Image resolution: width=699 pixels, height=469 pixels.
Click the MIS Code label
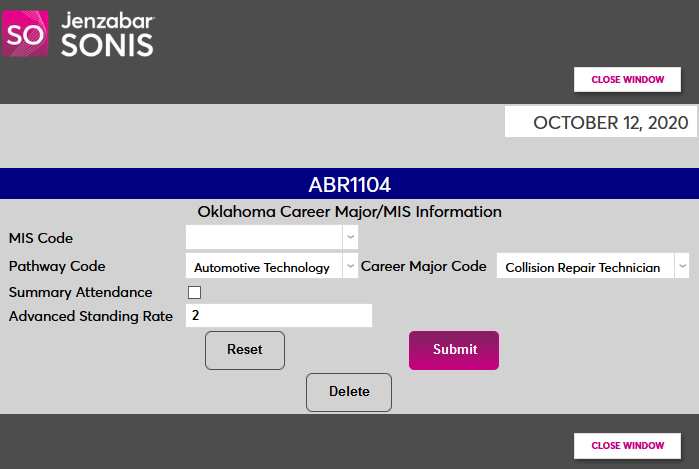pos(41,238)
